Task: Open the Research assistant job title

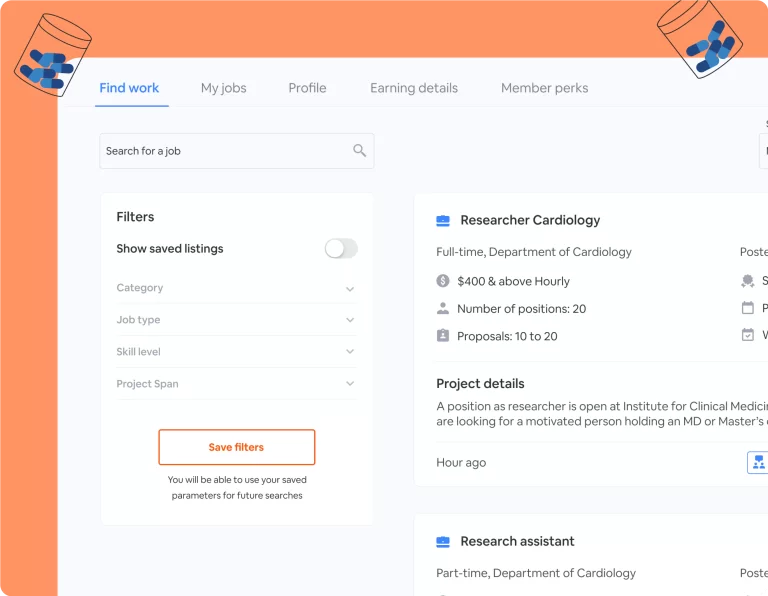Action: (x=517, y=541)
